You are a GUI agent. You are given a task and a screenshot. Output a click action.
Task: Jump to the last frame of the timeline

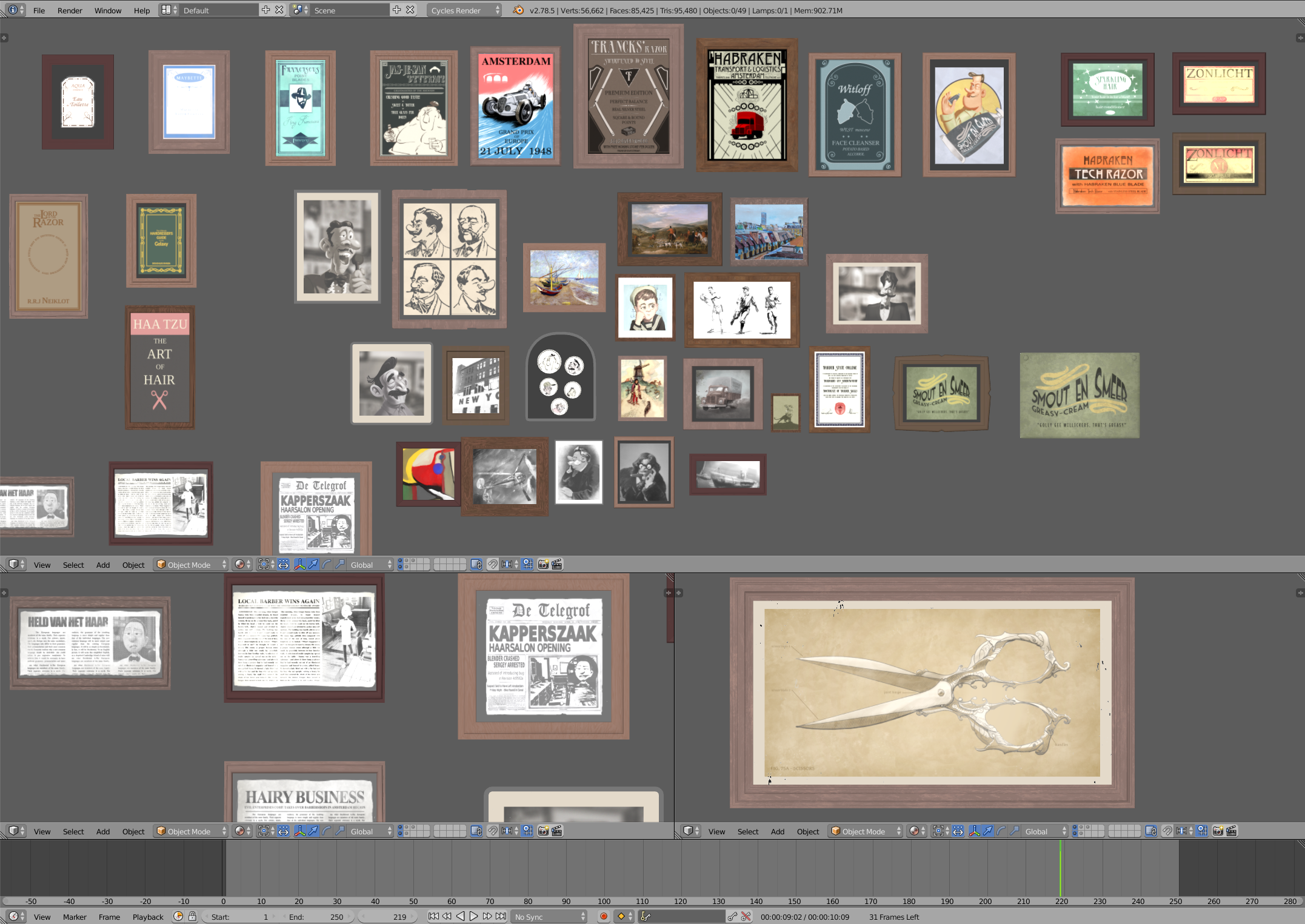click(501, 916)
